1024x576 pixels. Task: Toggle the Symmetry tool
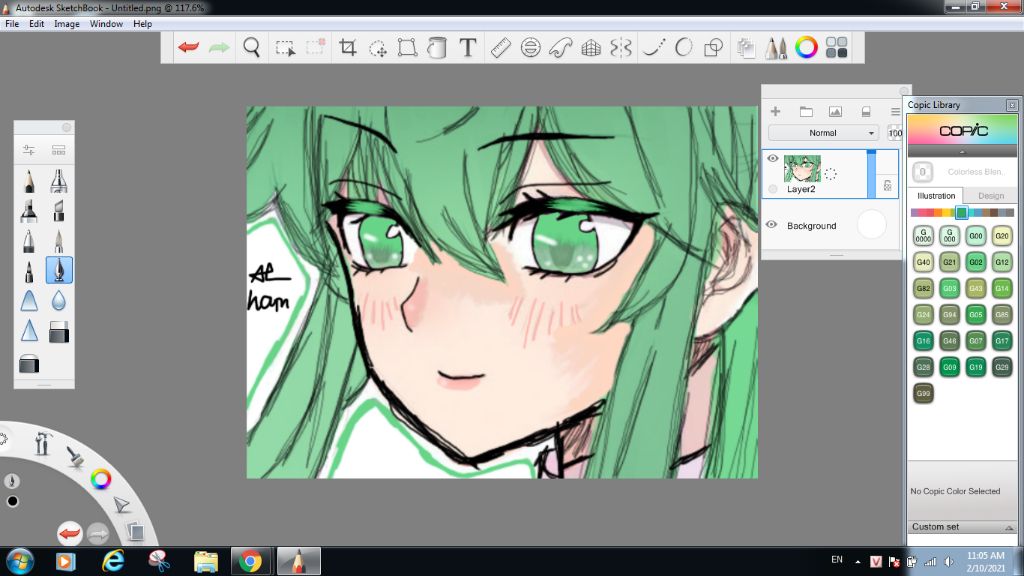tap(621, 47)
